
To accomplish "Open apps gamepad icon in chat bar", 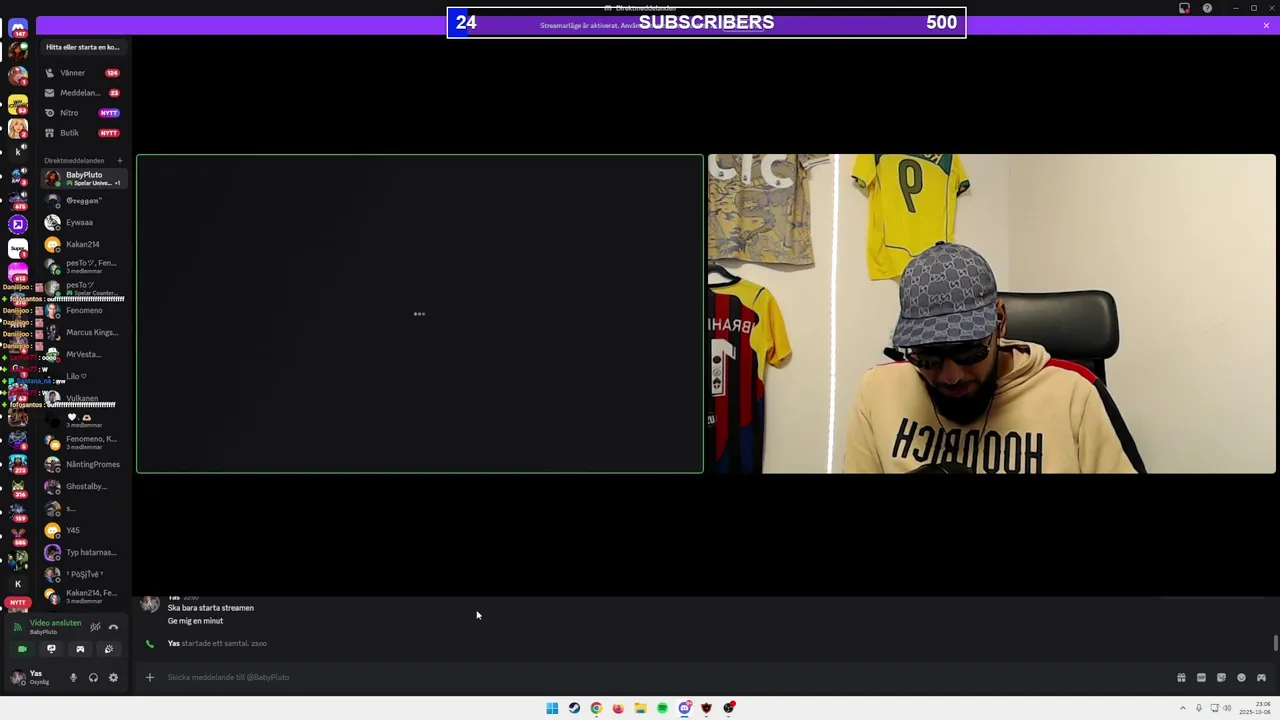I will 1261,677.
